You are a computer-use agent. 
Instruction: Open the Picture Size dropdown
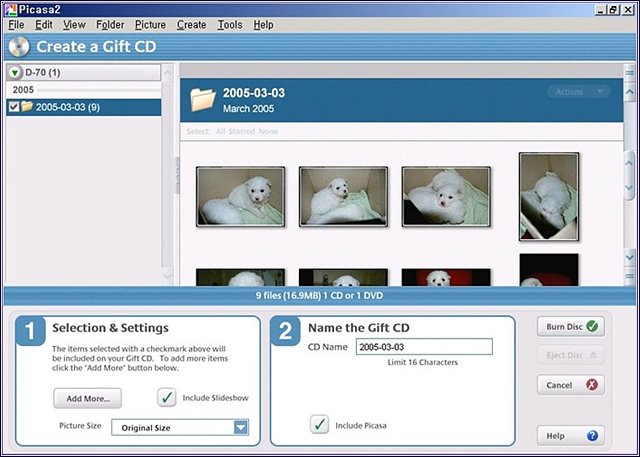tap(240, 428)
